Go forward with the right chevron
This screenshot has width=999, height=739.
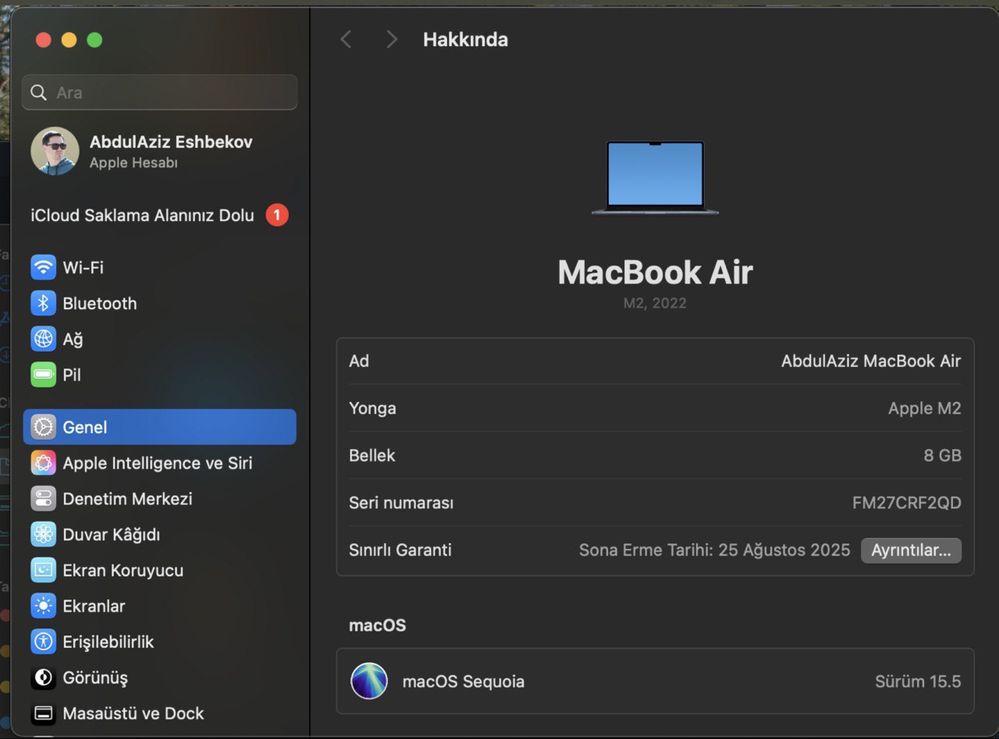click(391, 39)
